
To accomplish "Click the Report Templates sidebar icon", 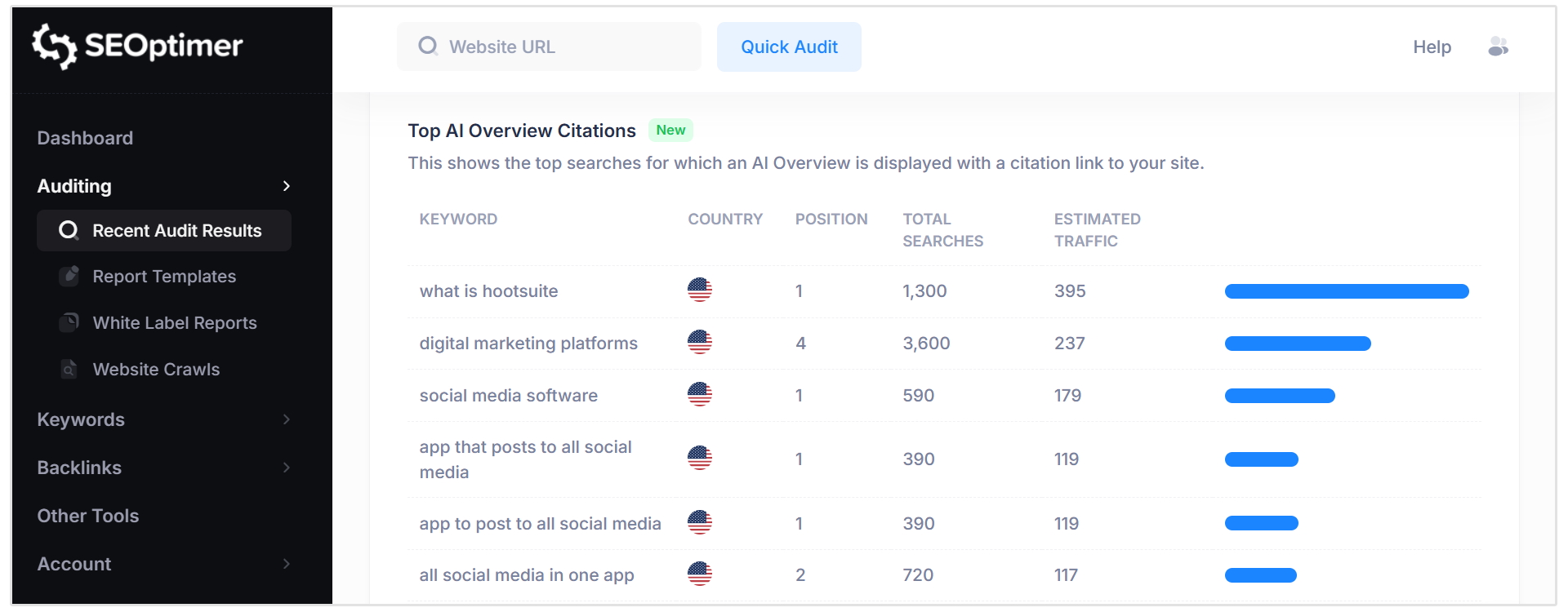I will [x=70, y=276].
